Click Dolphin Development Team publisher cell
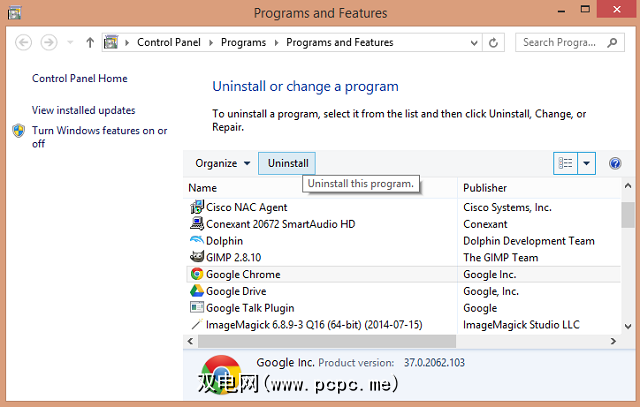This screenshot has height=407, width=640. [529, 241]
